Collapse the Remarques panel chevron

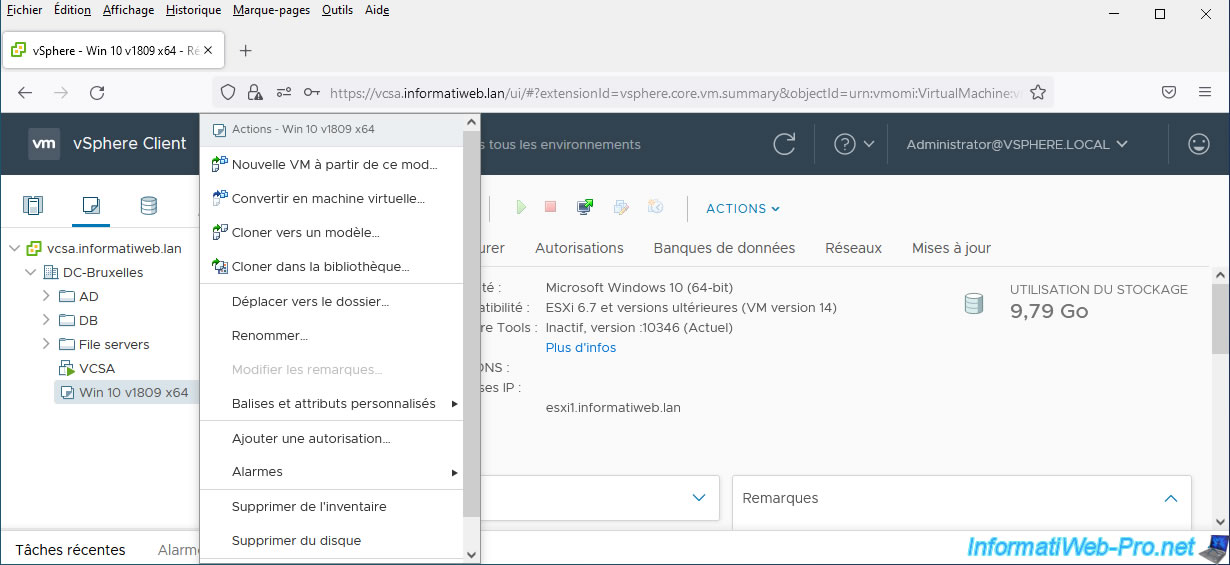click(1170, 497)
